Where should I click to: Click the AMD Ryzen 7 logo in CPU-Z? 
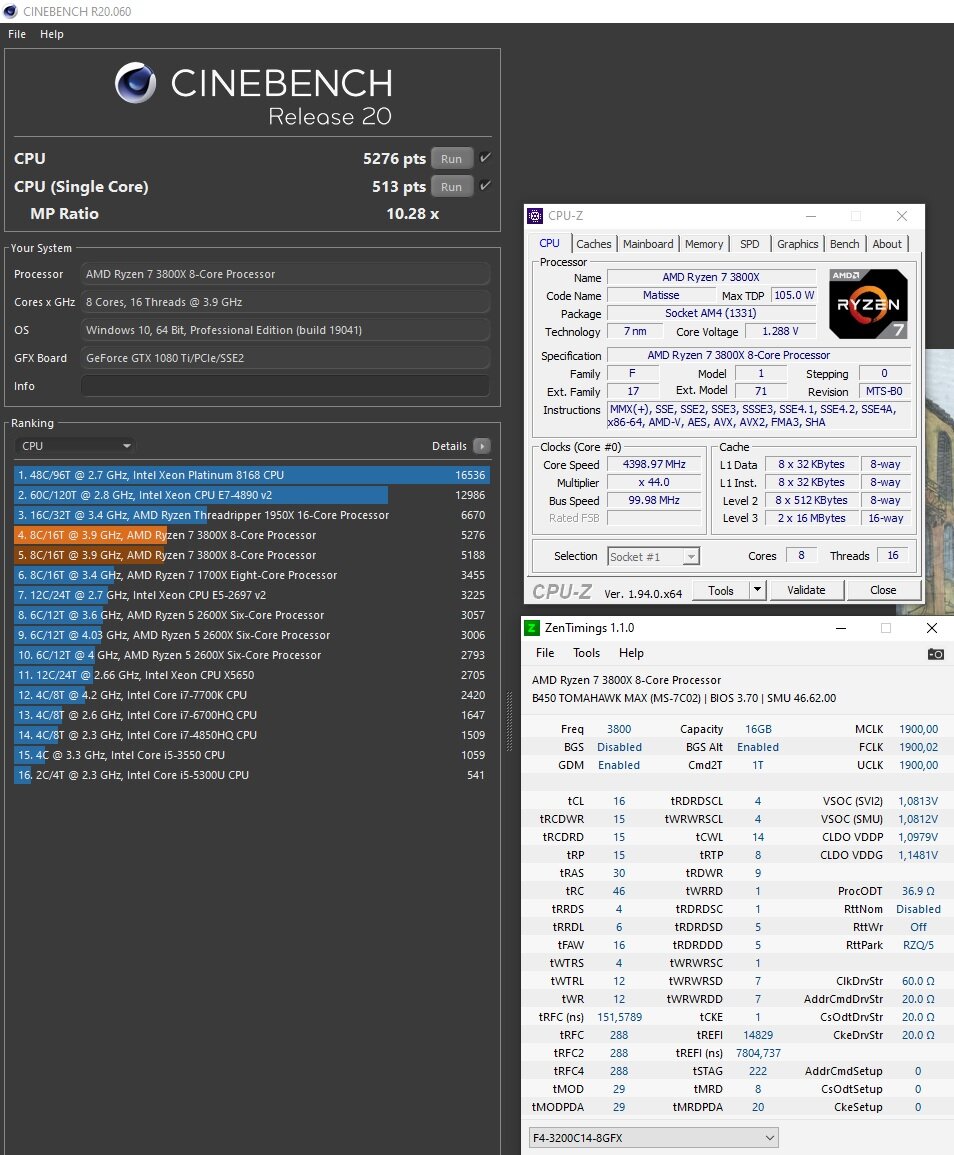tap(868, 303)
